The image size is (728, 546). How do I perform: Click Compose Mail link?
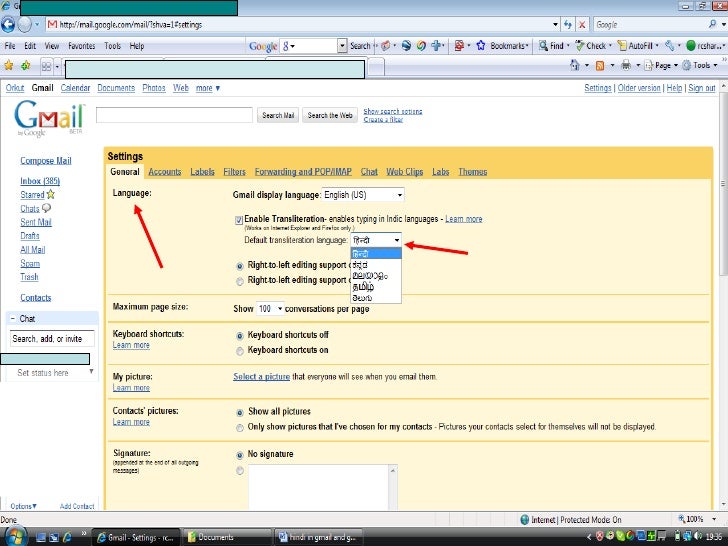(x=46, y=161)
